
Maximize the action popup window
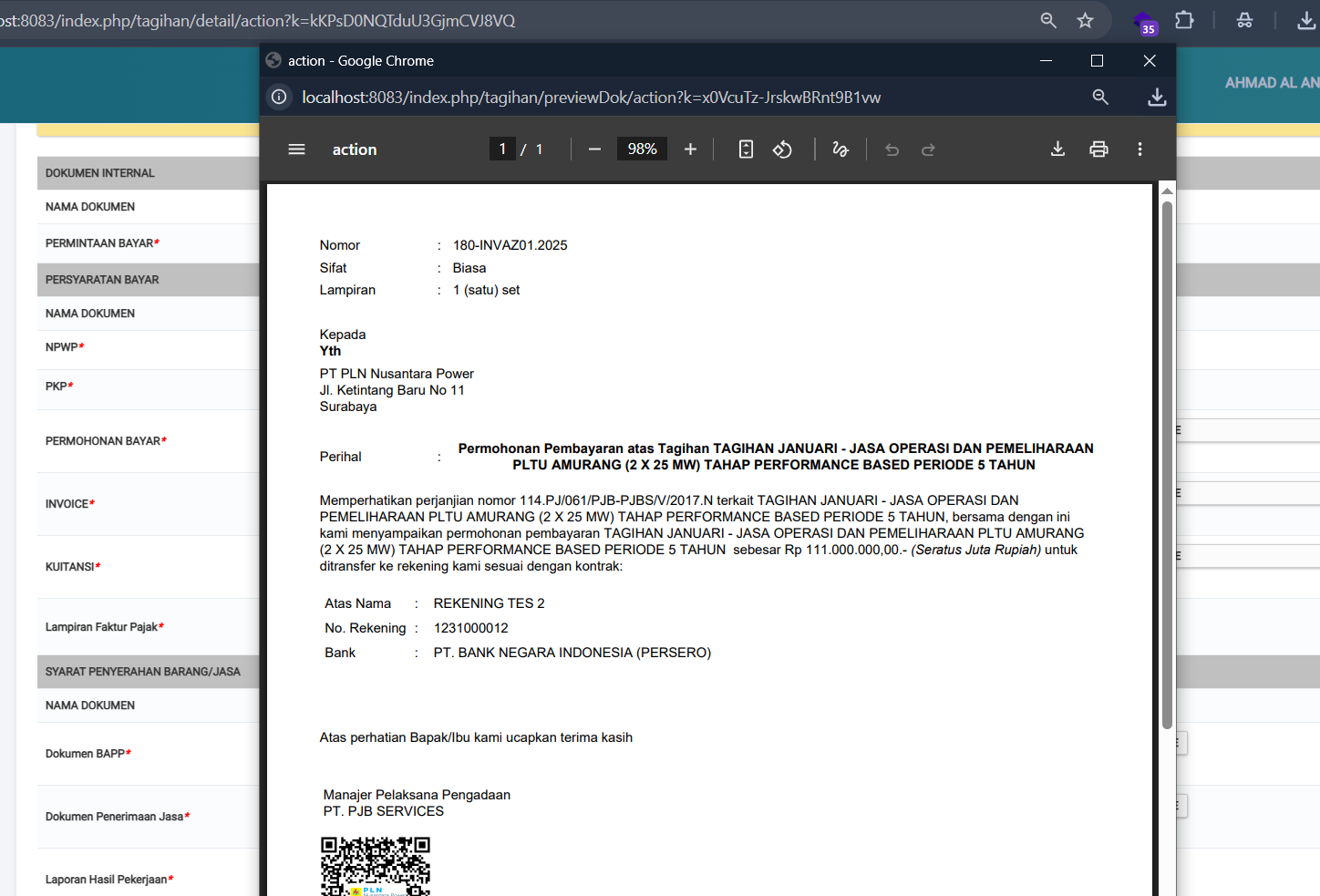(x=1097, y=61)
